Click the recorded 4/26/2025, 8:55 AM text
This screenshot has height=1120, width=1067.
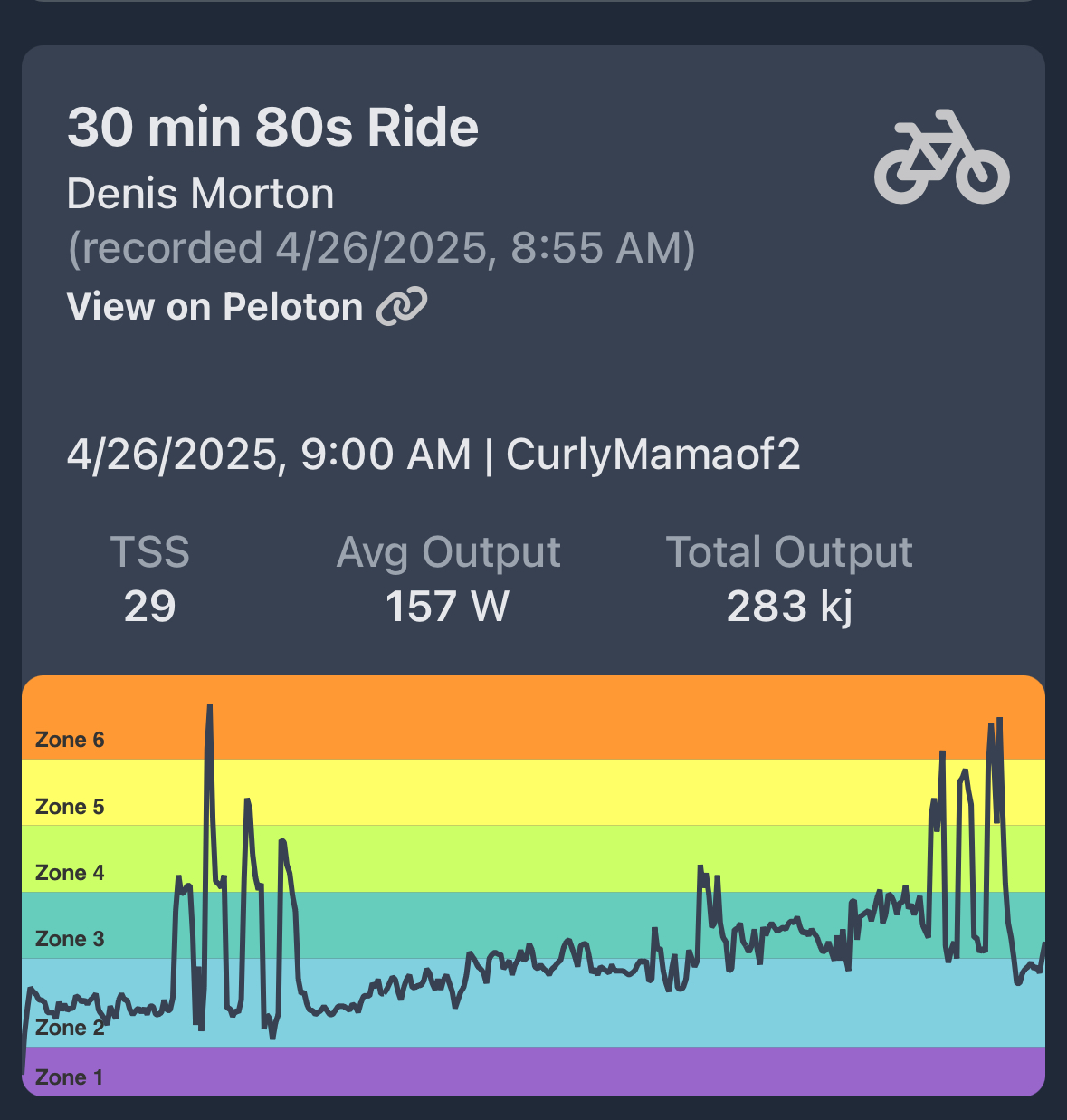pos(381,248)
